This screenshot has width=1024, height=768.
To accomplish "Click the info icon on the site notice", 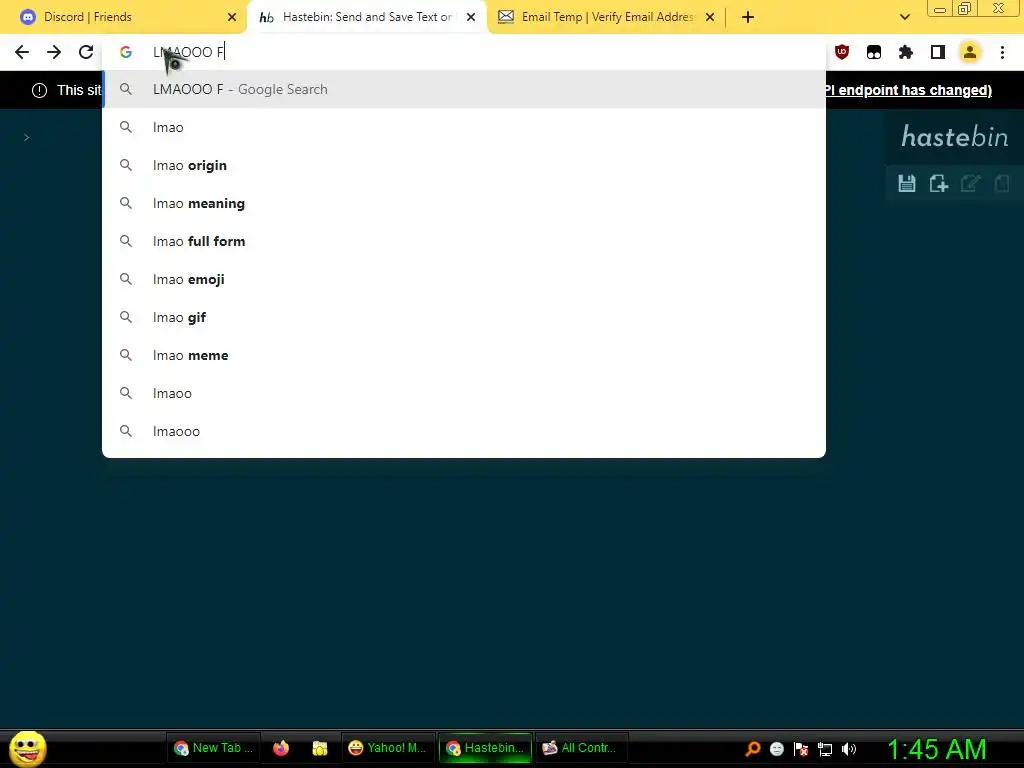I will [x=39, y=90].
